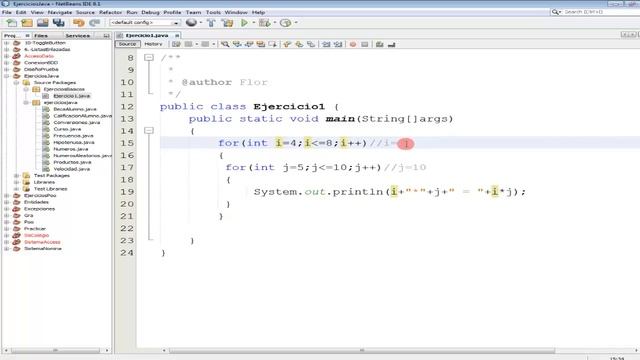
Task: Select Hipotenusa.java in the project tree
Action: (x=74, y=142)
